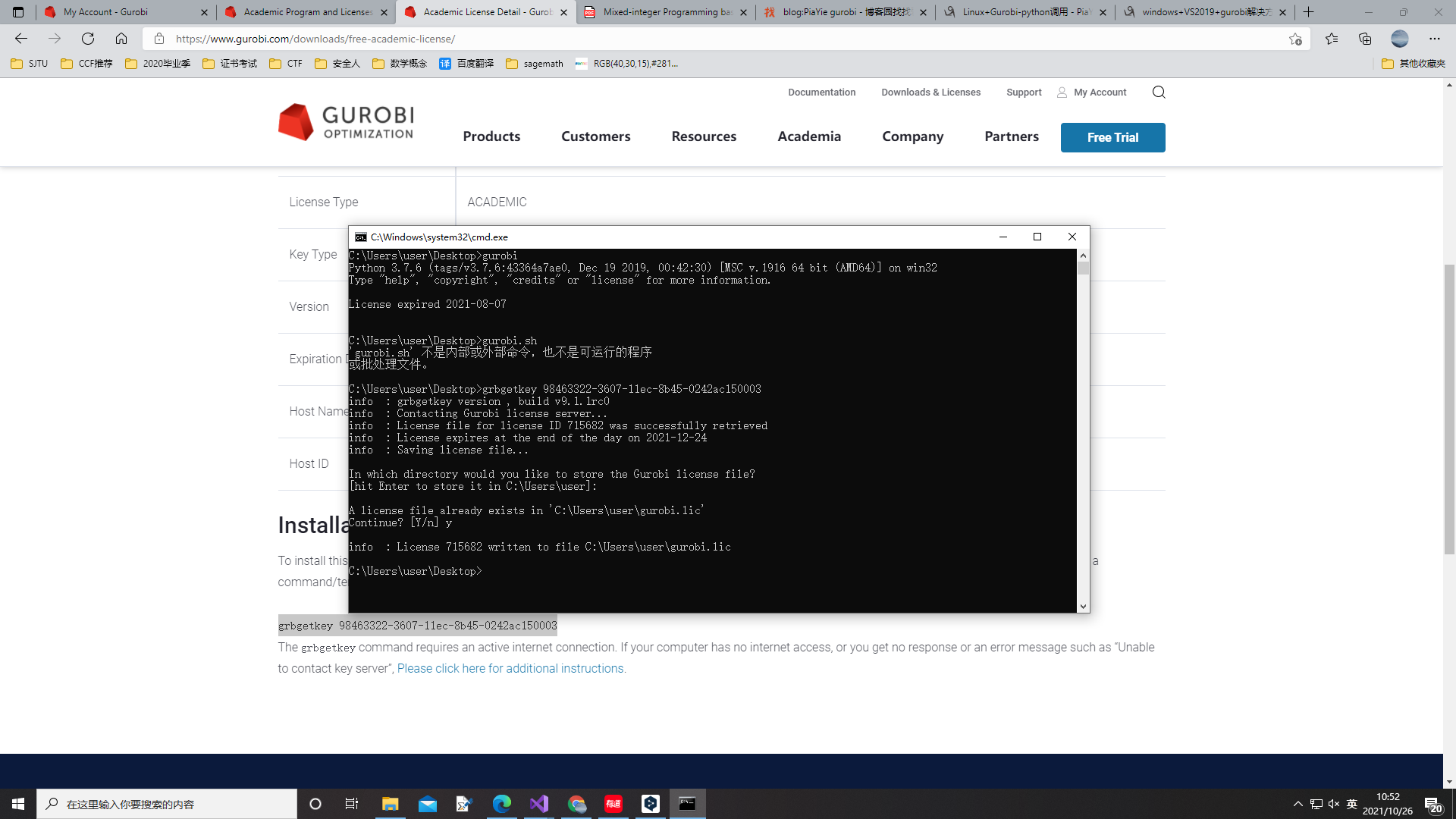1456x819 pixels.
Task: Click the Windows taskbar search box
Action: tap(167, 804)
